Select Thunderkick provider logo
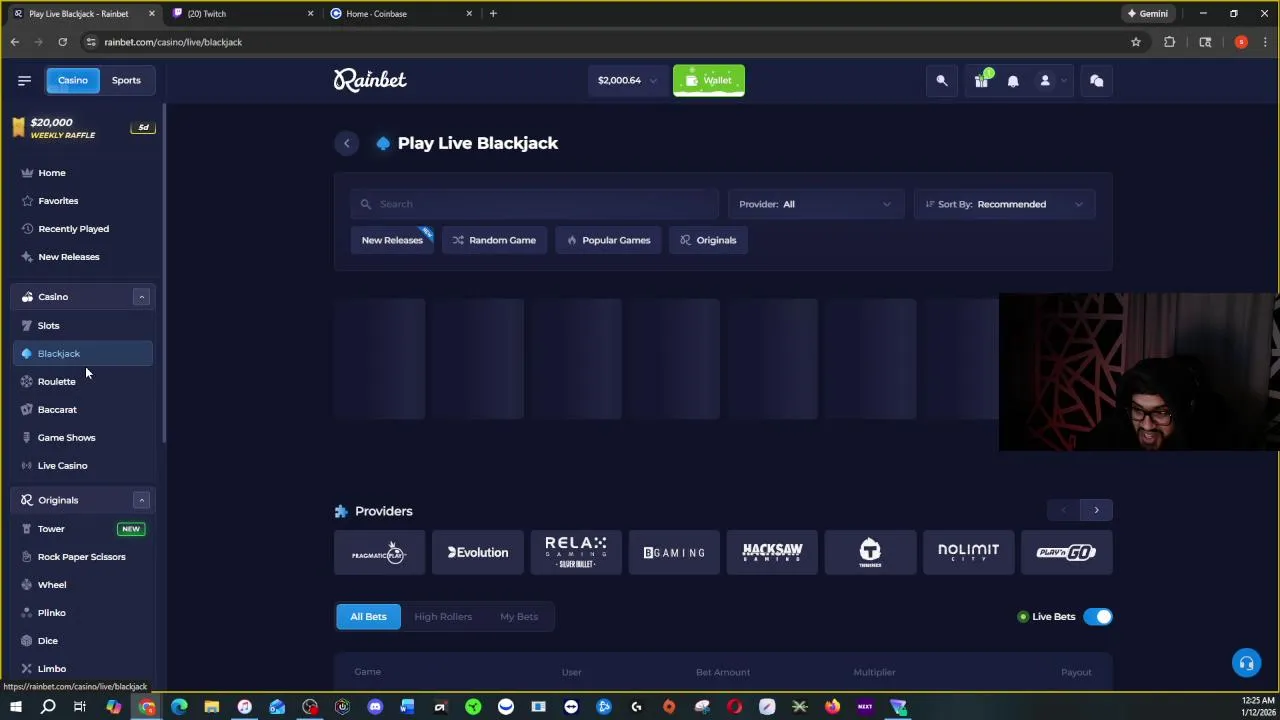 coord(870,552)
